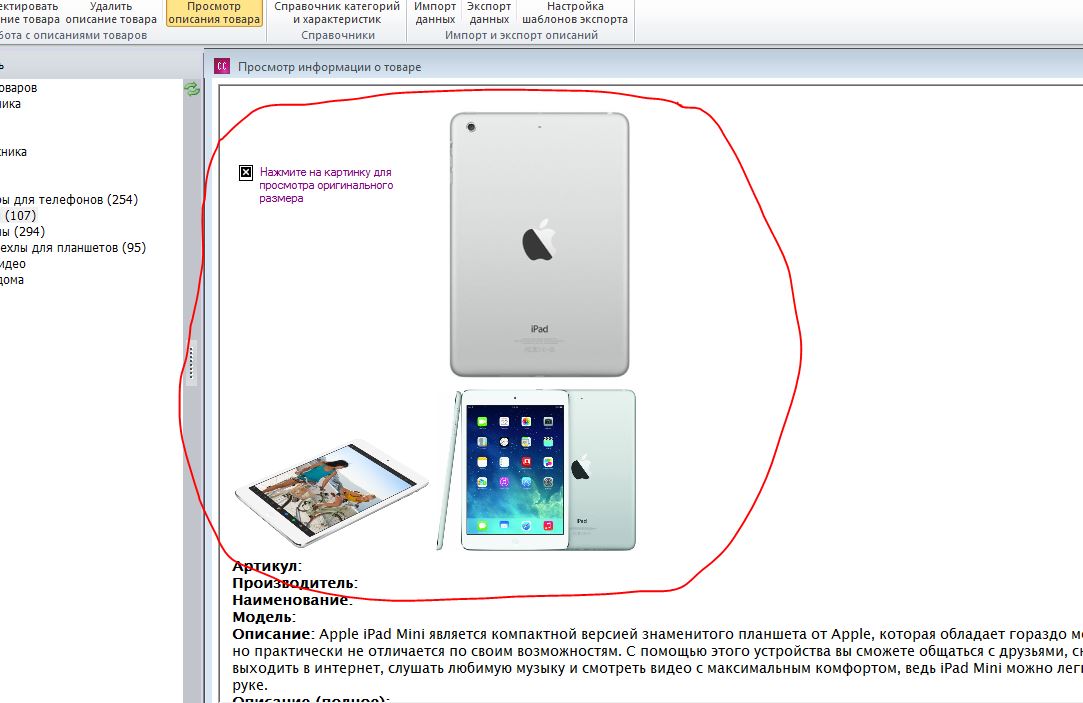
Task: Click the 'Наименование' field label
Action: tap(291, 600)
